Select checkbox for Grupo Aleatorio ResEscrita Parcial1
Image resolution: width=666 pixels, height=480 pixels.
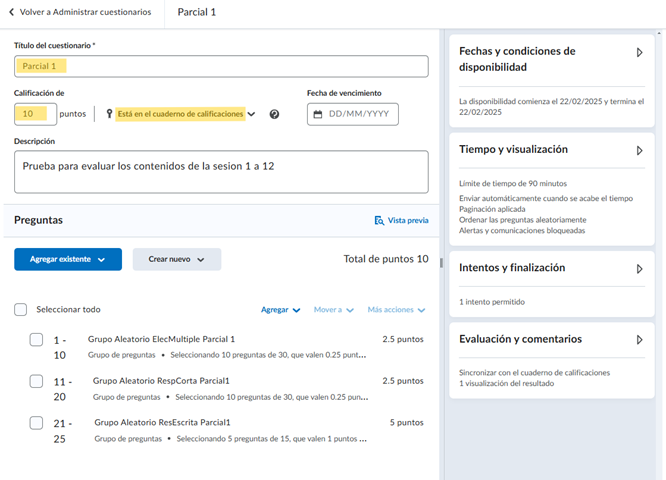pos(36,422)
